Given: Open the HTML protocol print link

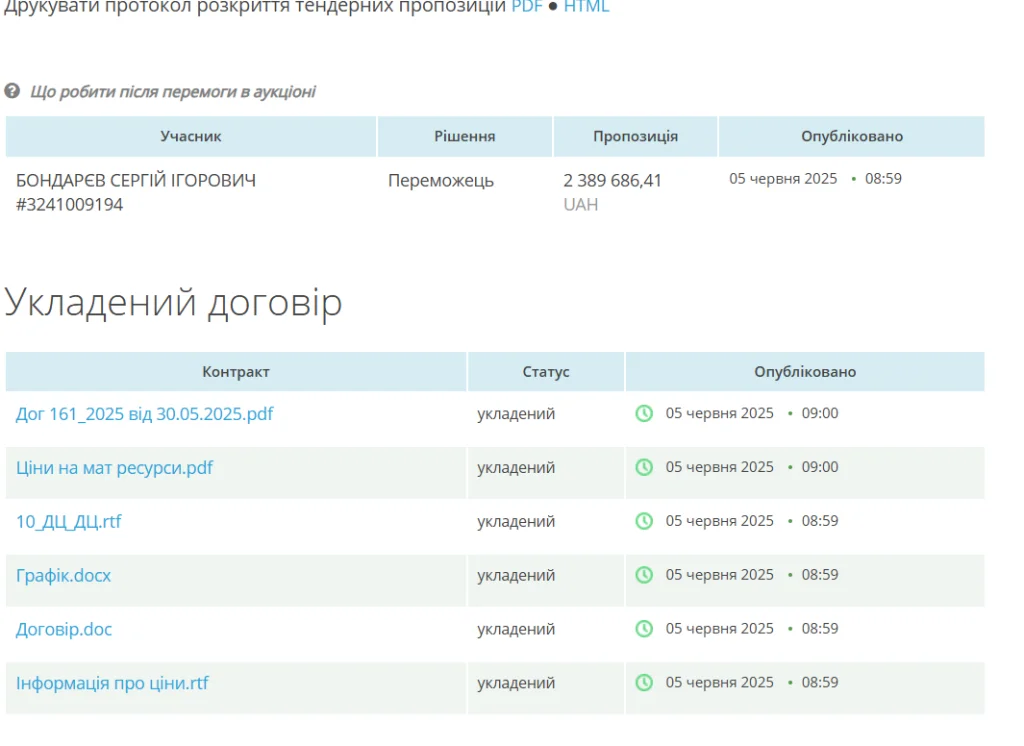Looking at the screenshot, I should (x=586, y=7).
